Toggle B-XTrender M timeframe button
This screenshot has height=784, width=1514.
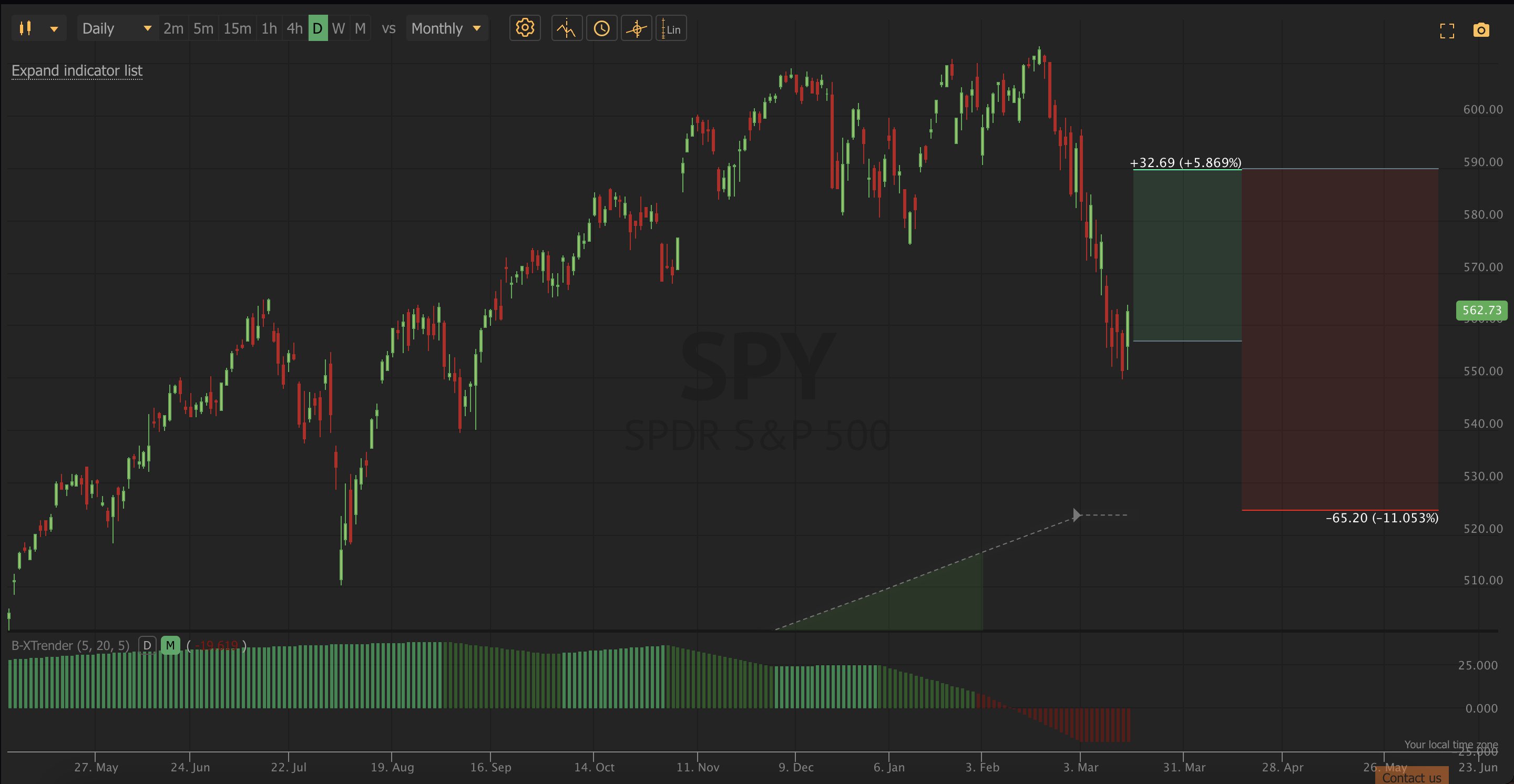170,645
